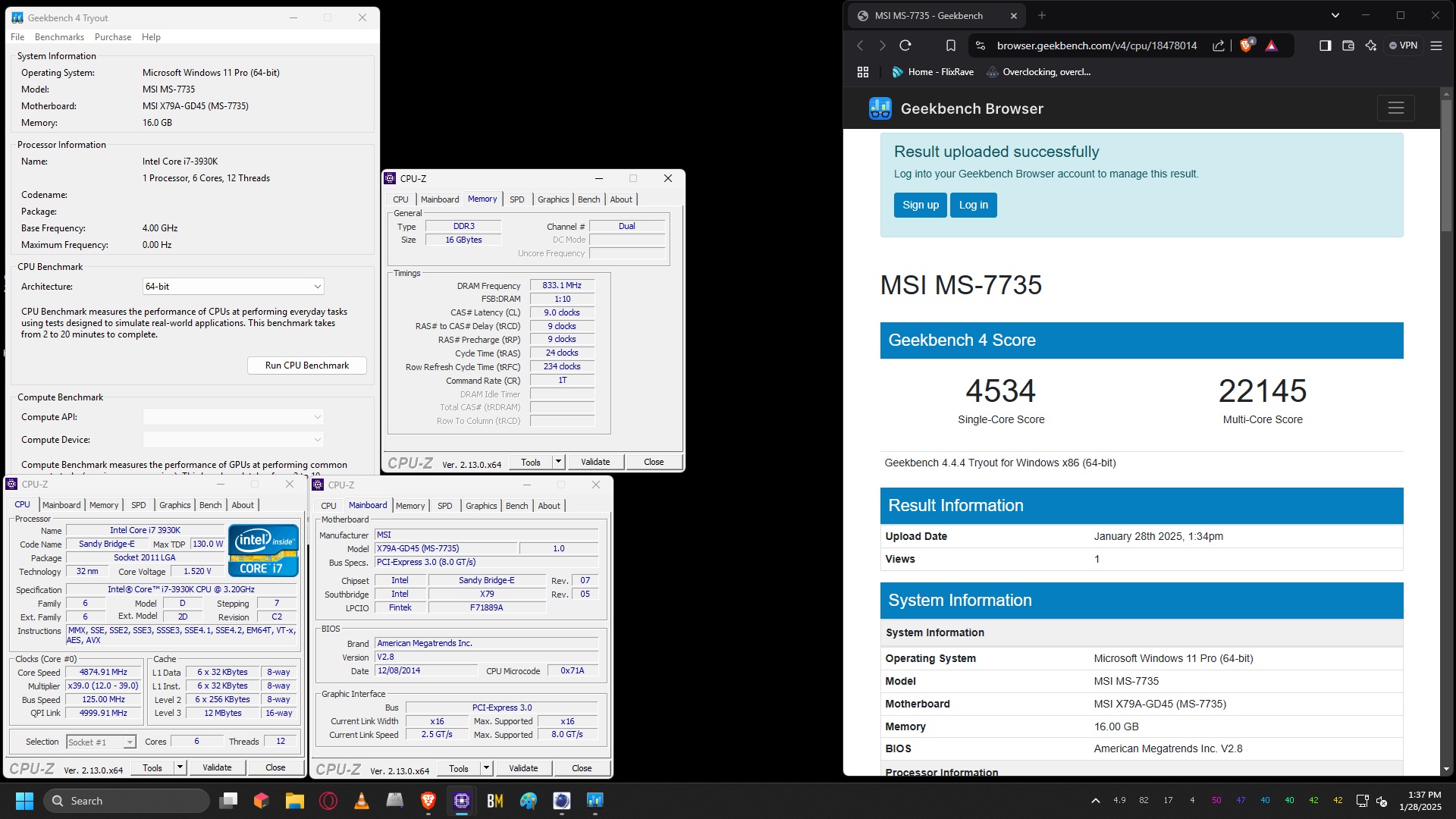Open Home - FlixRave bookmark
Screen dimensions: 1456x819
click(933, 72)
